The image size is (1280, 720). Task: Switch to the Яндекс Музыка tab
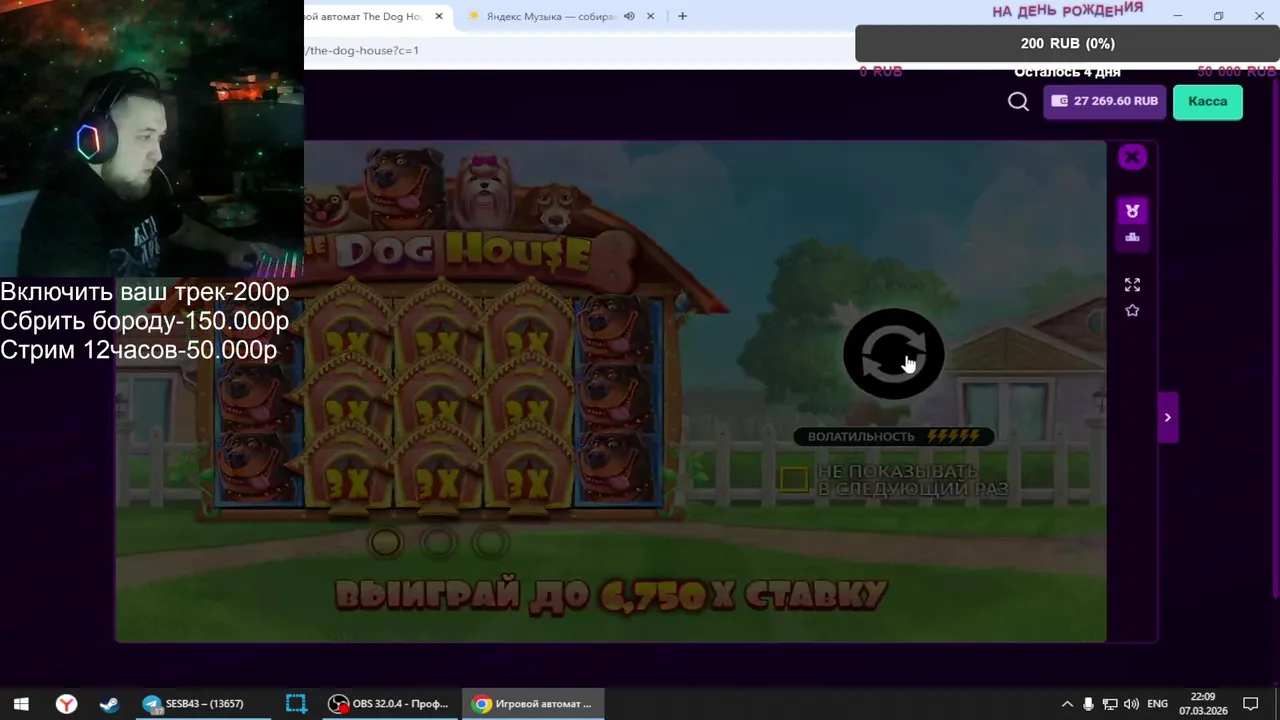[x=550, y=16]
